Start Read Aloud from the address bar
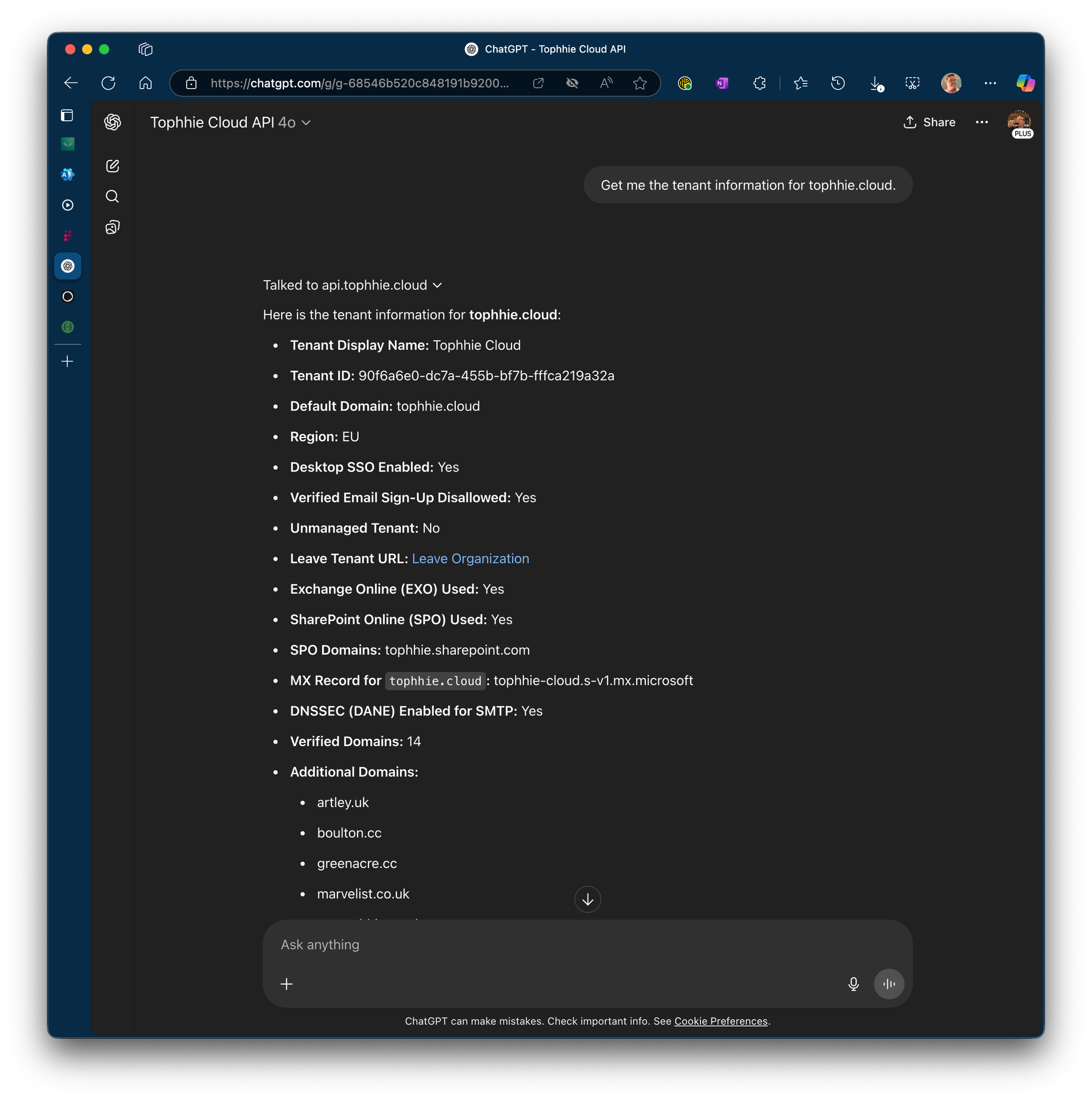This screenshot has height=1101, width=1092. point(606,83)
